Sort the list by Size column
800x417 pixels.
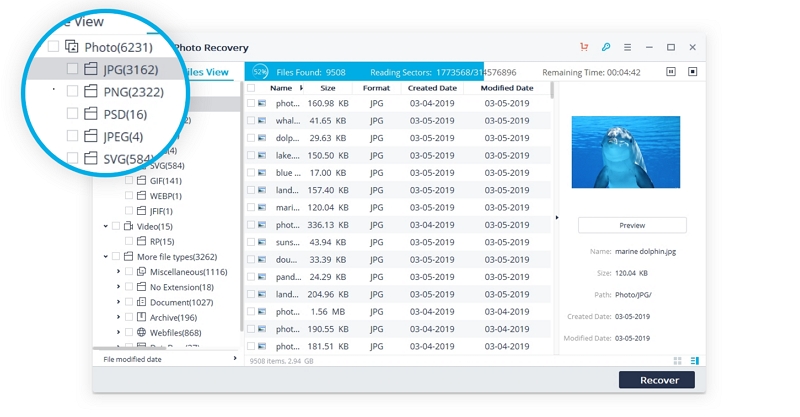[x=328, y=88]
